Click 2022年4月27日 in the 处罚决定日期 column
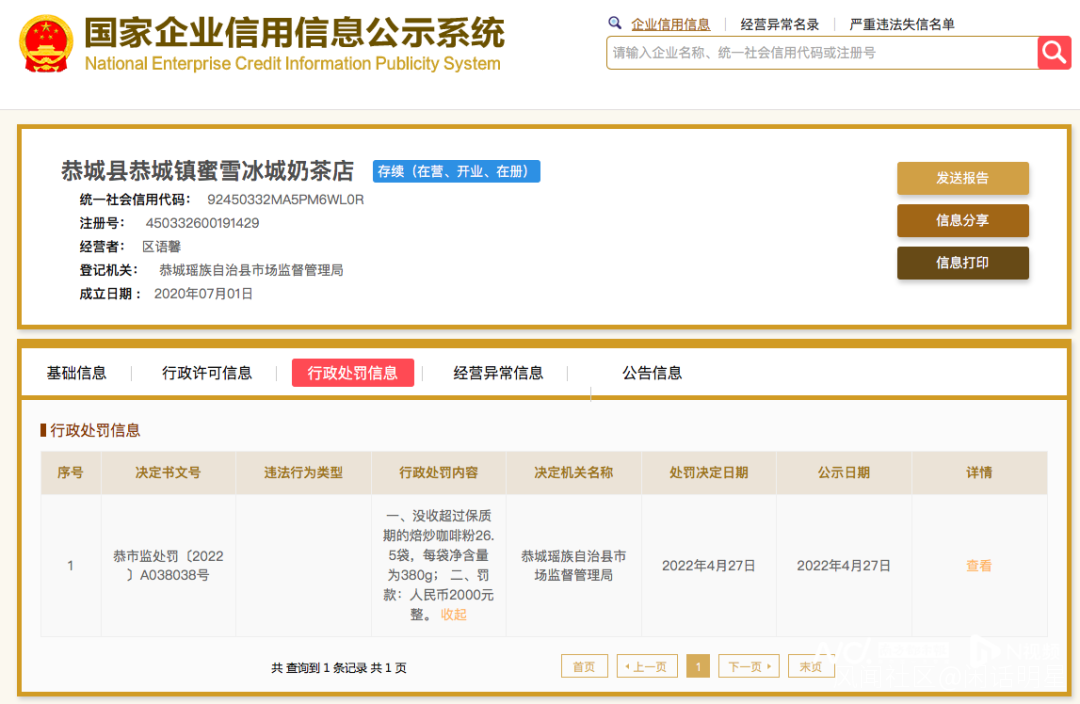Screen dimensions: 1080x704 pyautogui.click(x=708, y=566)
